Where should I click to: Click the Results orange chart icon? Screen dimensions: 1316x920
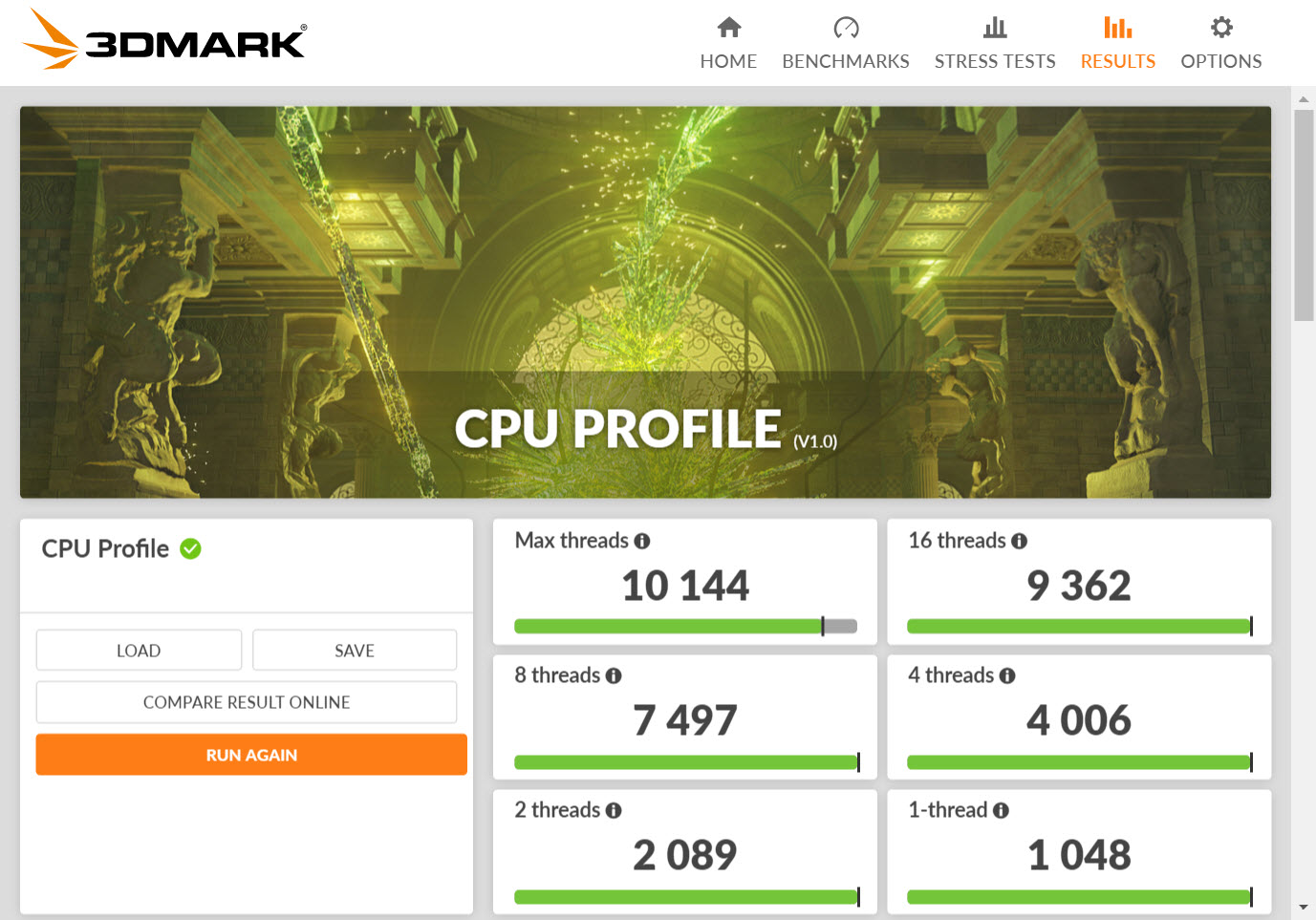pos(1117,27)
